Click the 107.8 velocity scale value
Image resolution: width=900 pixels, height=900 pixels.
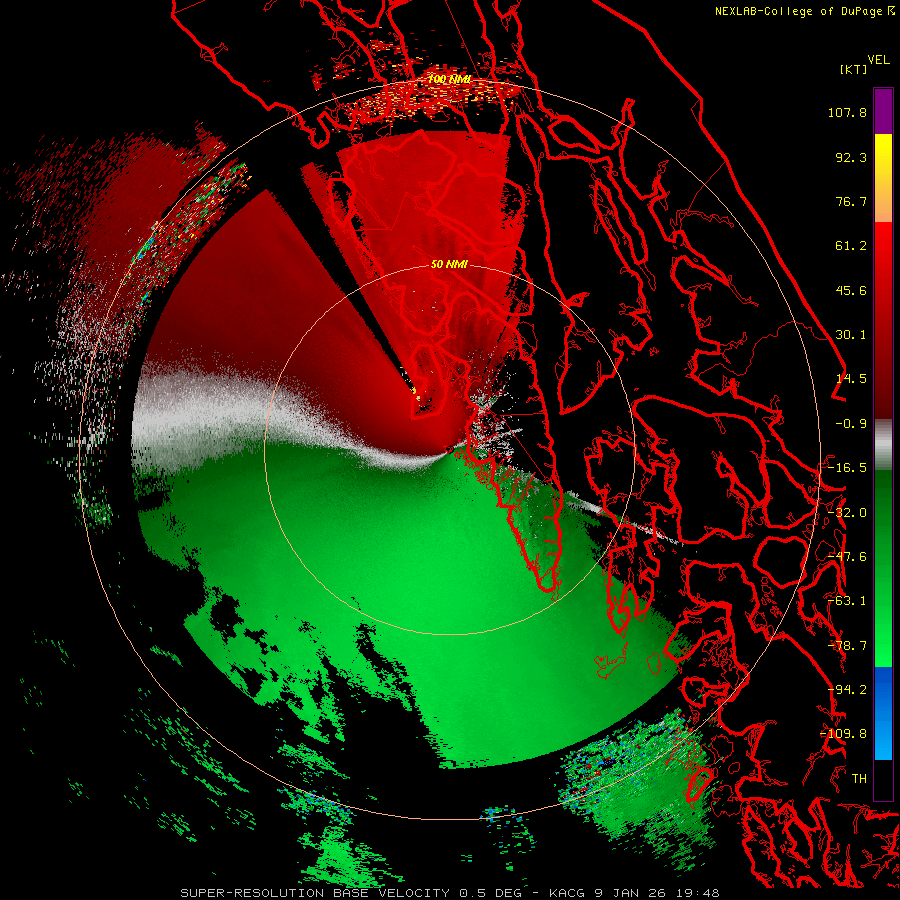[x=847, y=112]
